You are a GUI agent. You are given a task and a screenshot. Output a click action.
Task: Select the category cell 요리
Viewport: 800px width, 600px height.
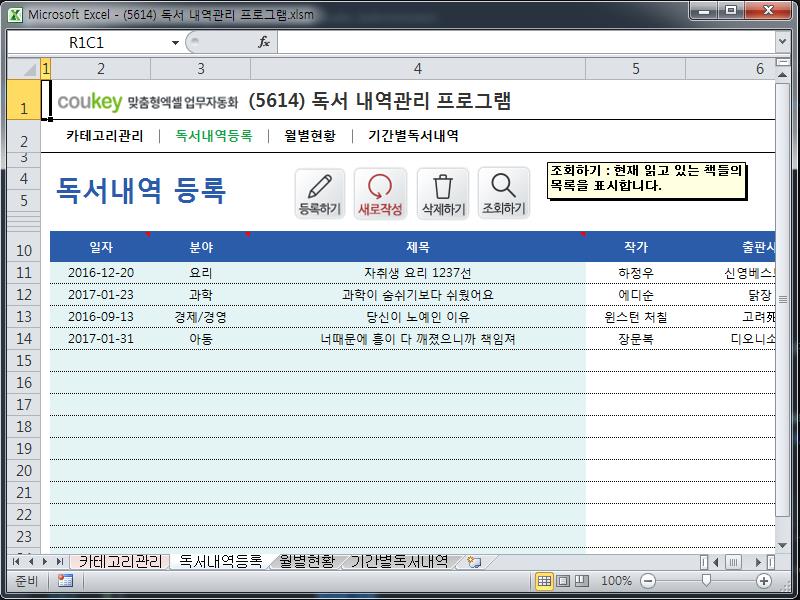pyautogui.click(x=201, y=273)
